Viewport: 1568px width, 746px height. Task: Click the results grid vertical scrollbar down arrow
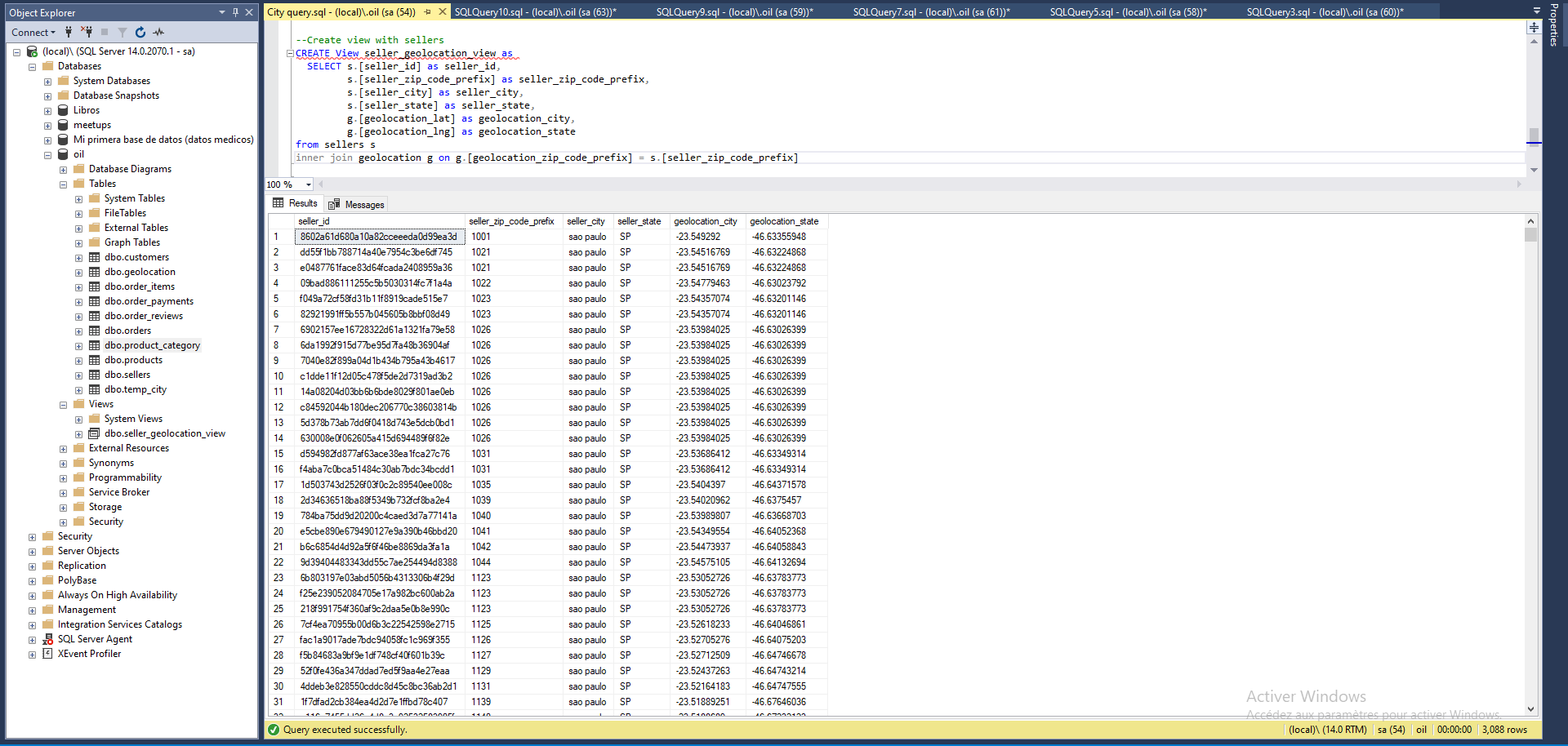1530,709
